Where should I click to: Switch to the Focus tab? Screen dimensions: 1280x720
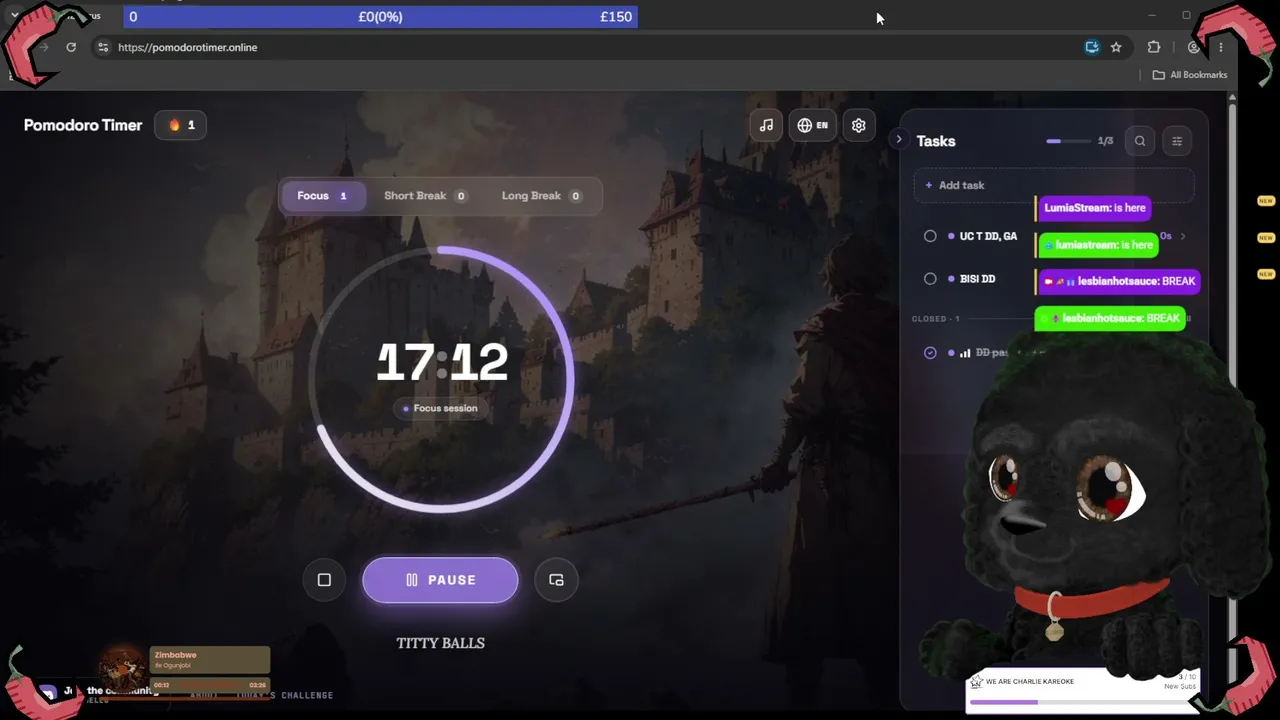coord(322,196)
